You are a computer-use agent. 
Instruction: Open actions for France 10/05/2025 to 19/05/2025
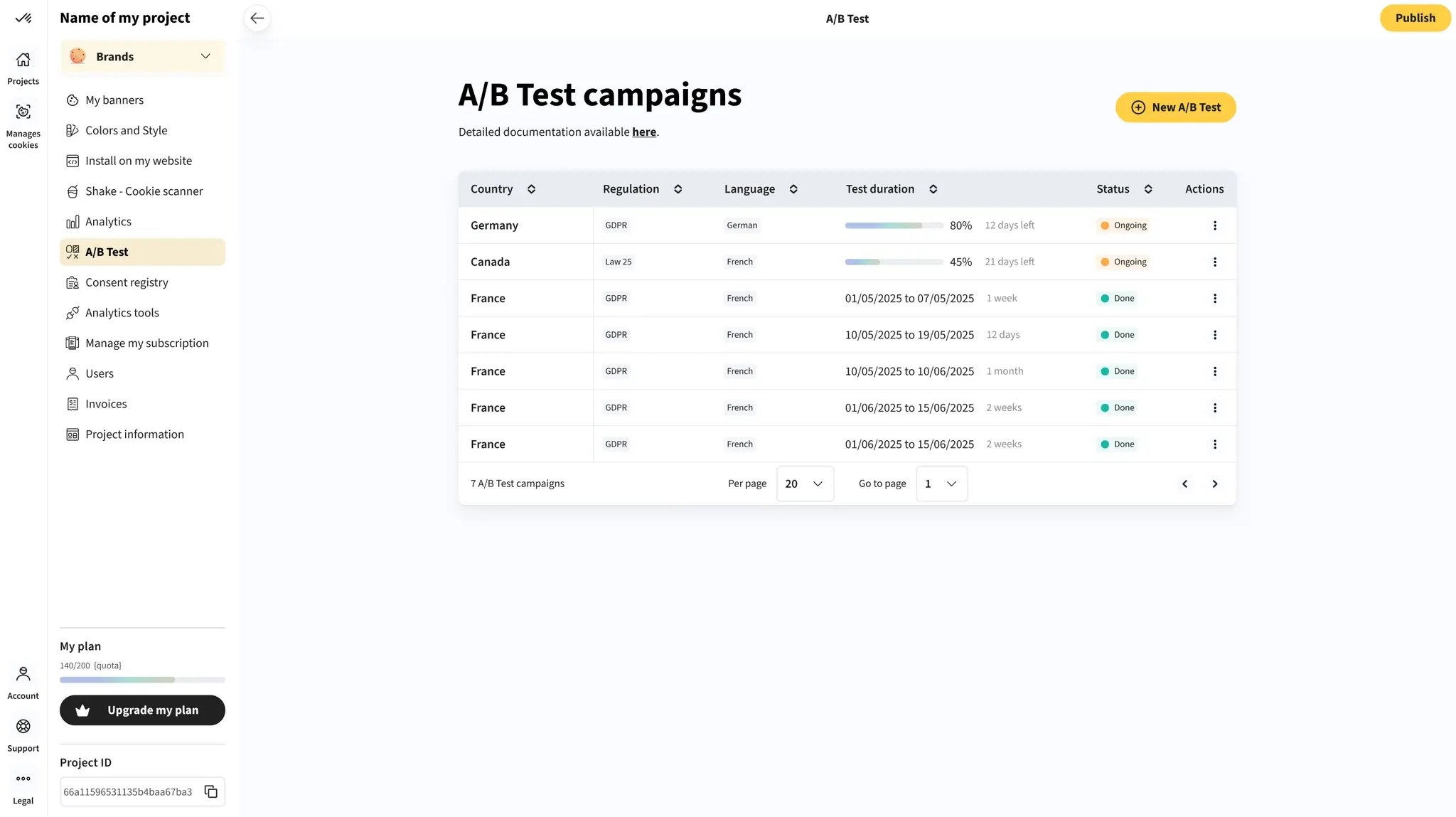coord(1214,335)
